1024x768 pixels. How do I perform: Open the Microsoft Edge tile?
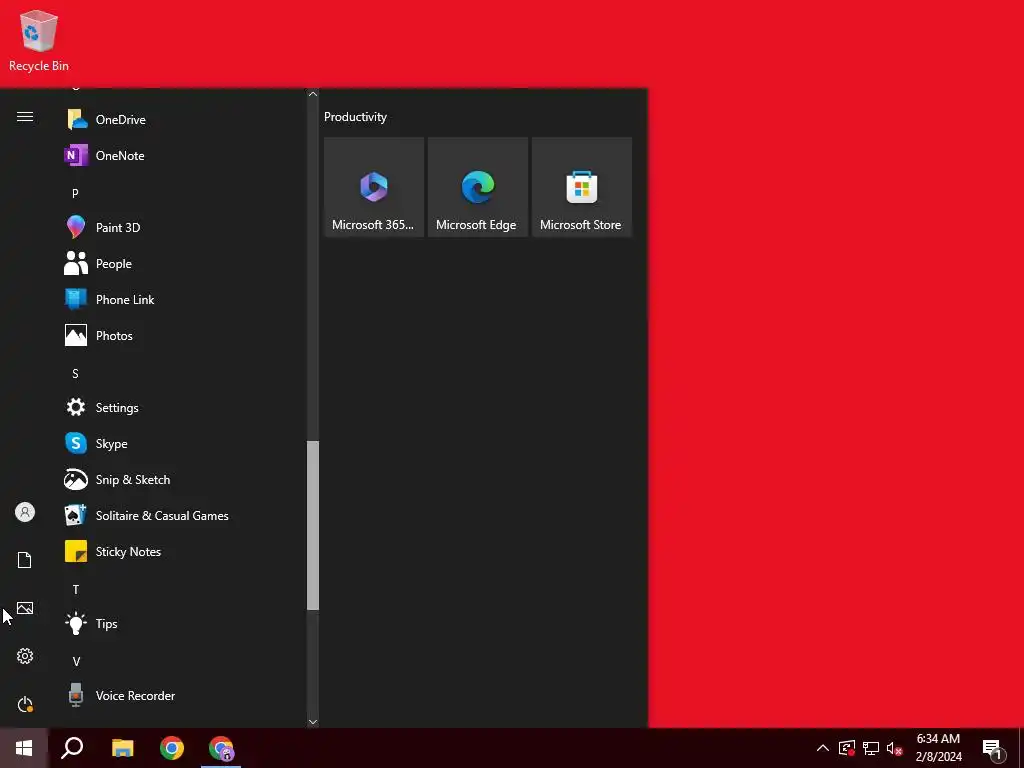click(x=477, y=187)
